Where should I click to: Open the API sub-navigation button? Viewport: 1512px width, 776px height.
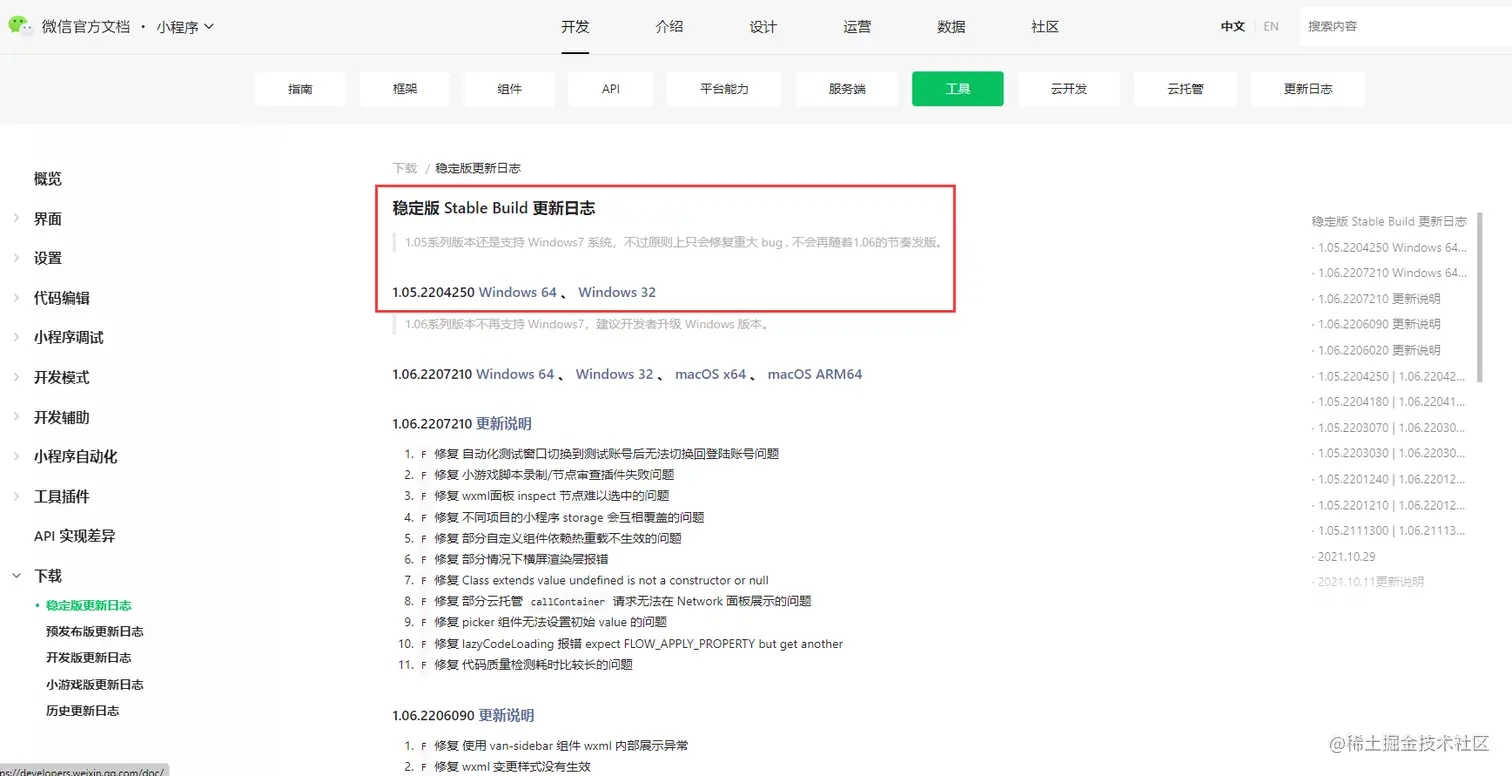point(611,89)
